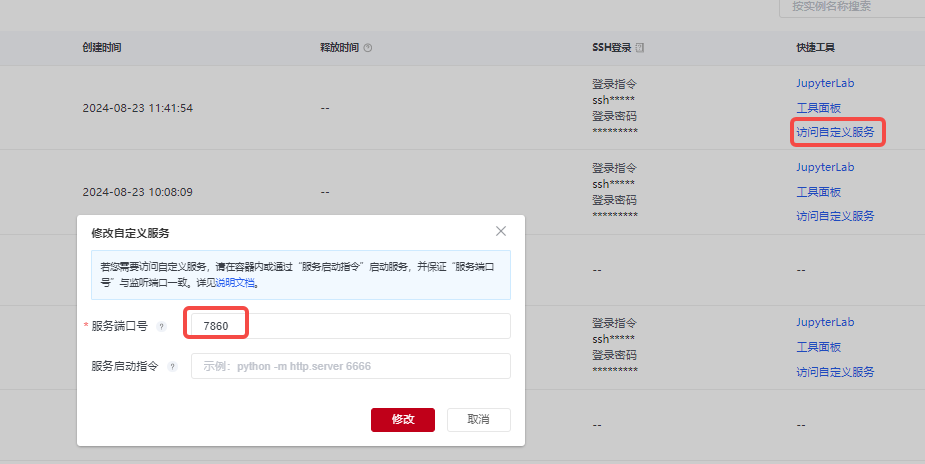The height and width of the screenshot is (464, 925).
Task: Click the 服务启动指令 input field
Action: click(350, 366)
